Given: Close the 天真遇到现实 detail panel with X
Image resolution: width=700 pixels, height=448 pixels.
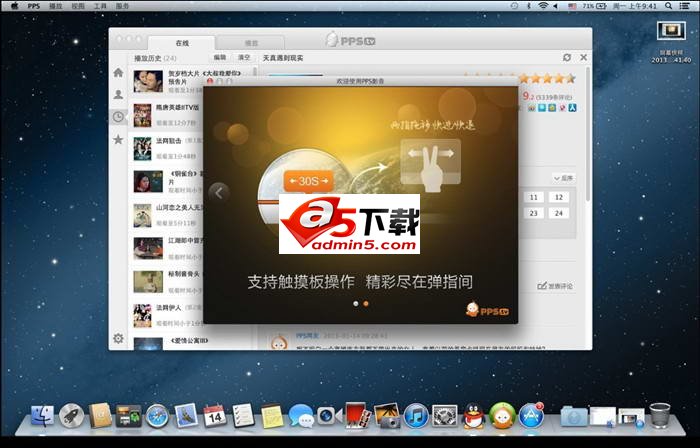Looking at the screenshot, I should [x=583, y=58].
